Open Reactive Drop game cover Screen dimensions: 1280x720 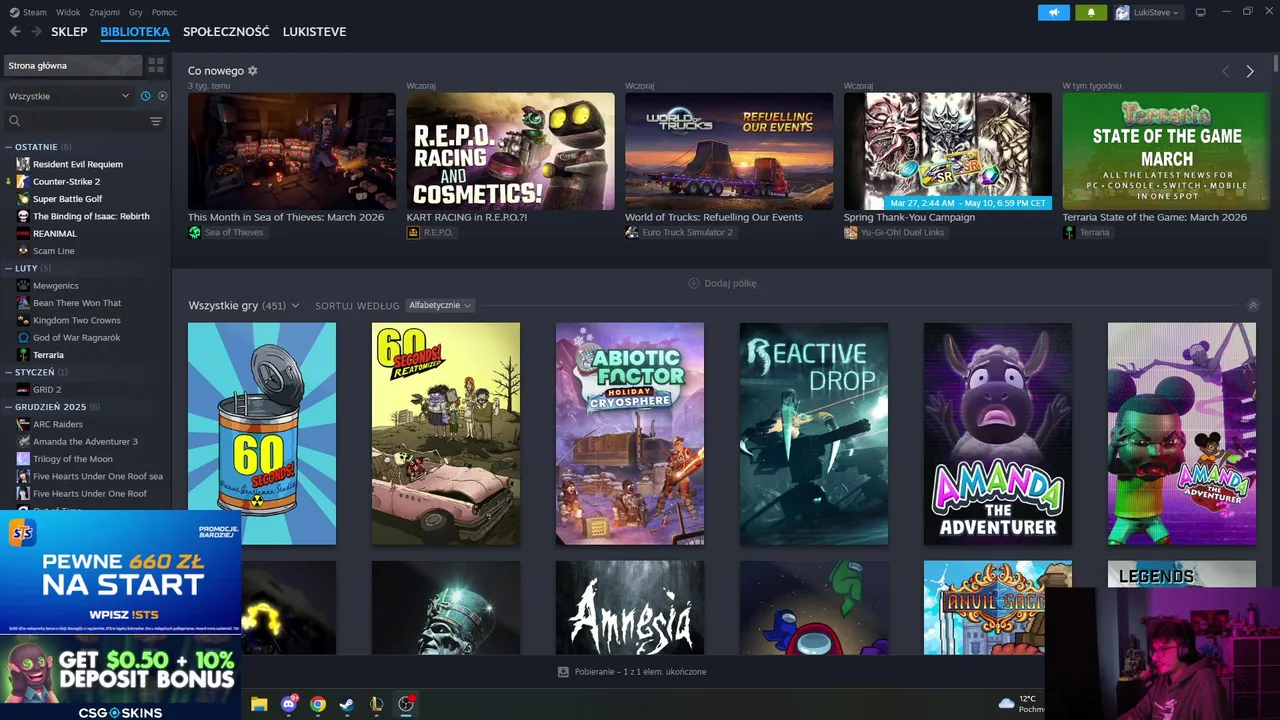tap(814, 433)
